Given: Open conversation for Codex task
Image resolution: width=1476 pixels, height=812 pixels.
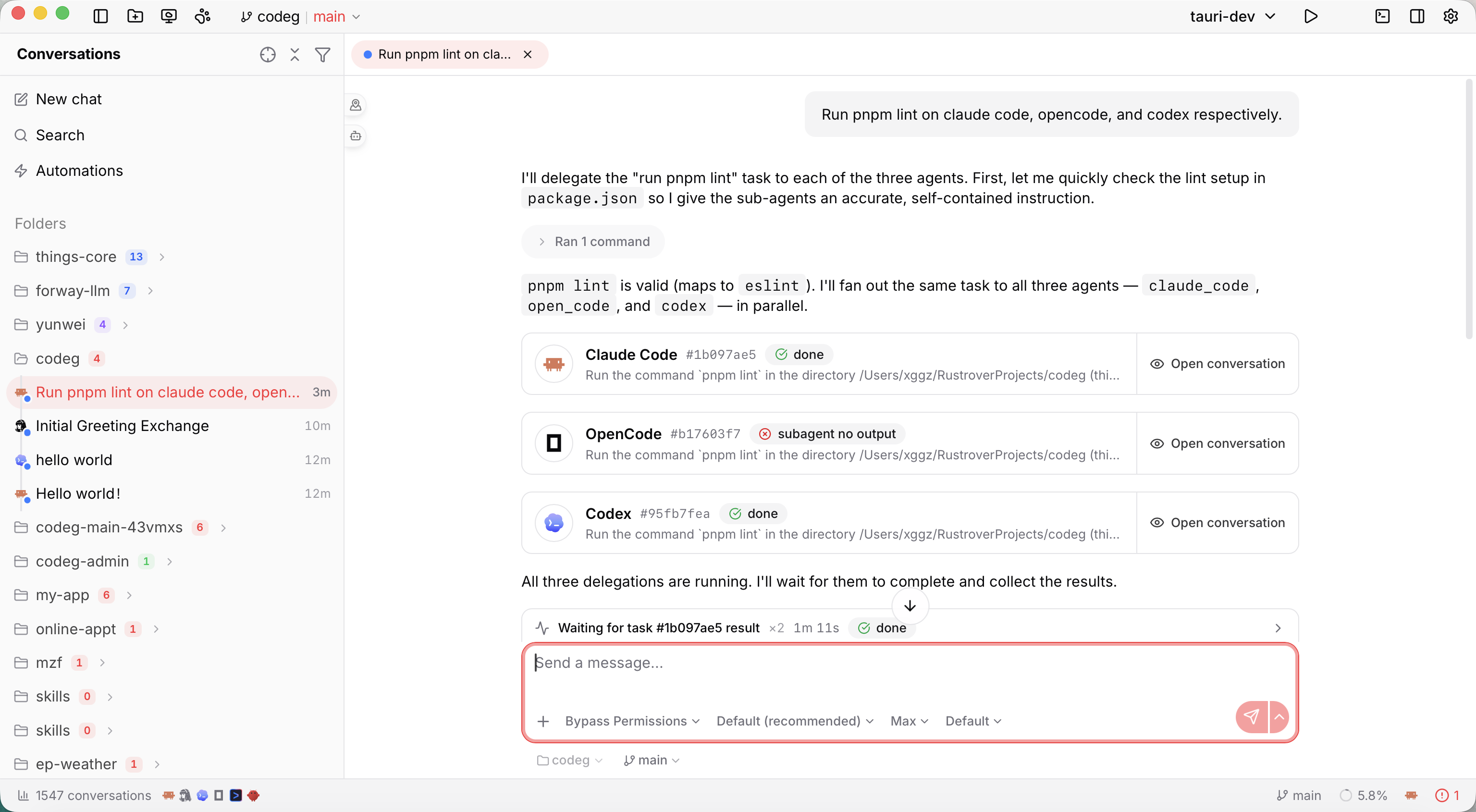Looking at the screenshot, I should click(x=1218, y=523).
